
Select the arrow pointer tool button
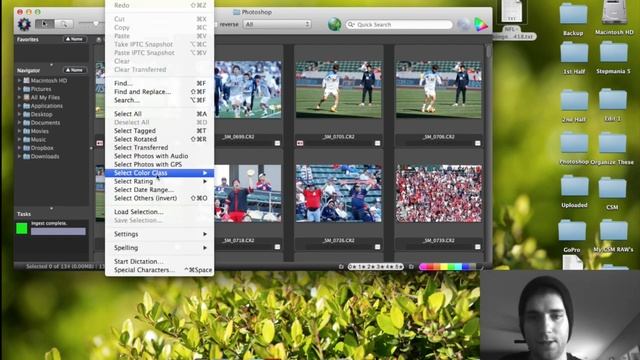[44, 24]
